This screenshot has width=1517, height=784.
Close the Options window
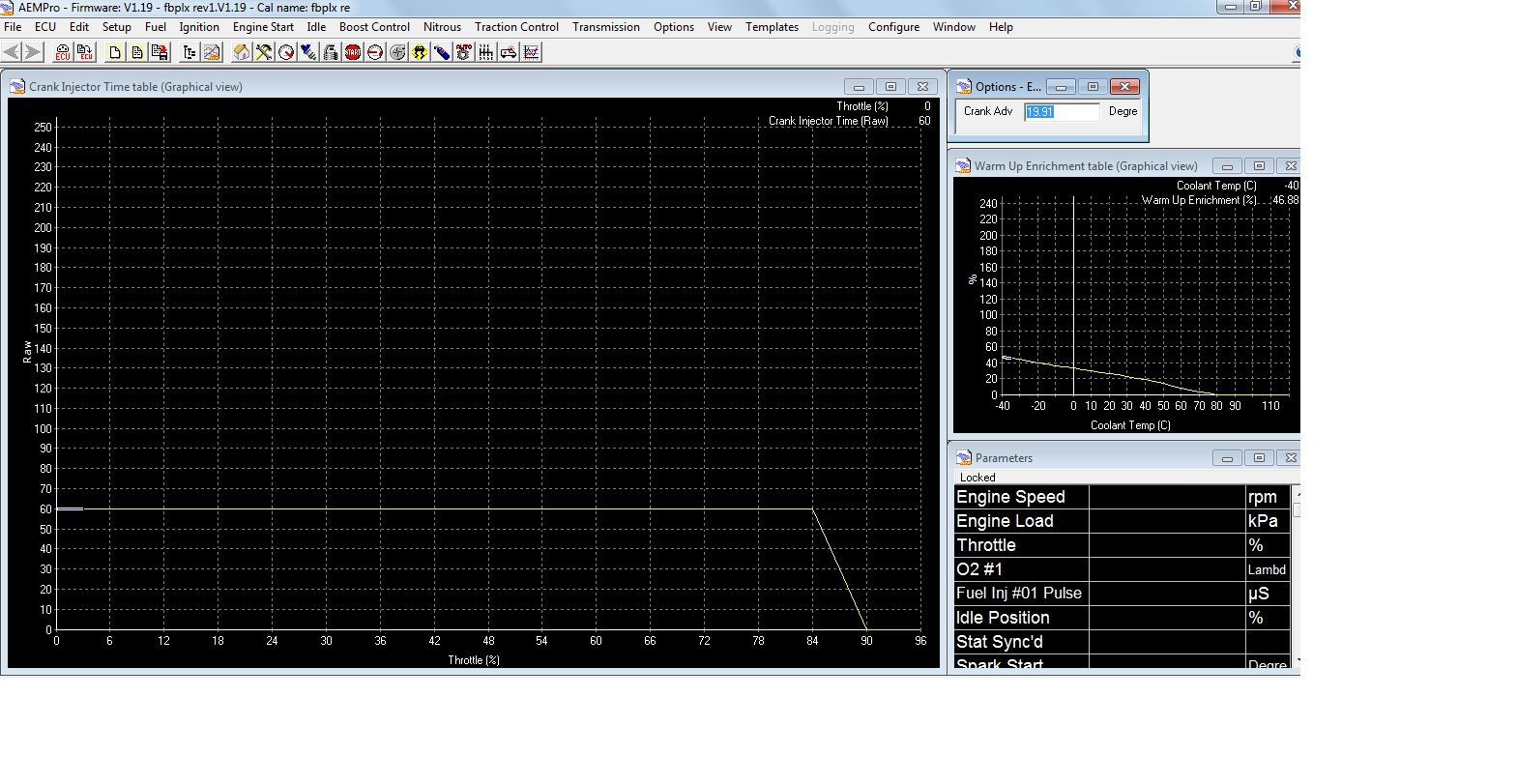[x=1124, y=87]
